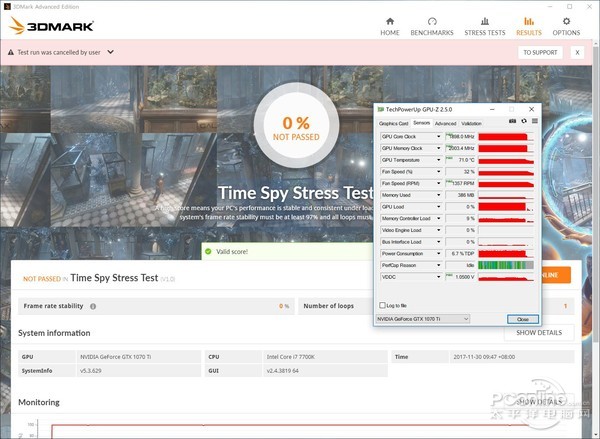
Task: Enable the Log to file checkbox
Action: [382, 305]
